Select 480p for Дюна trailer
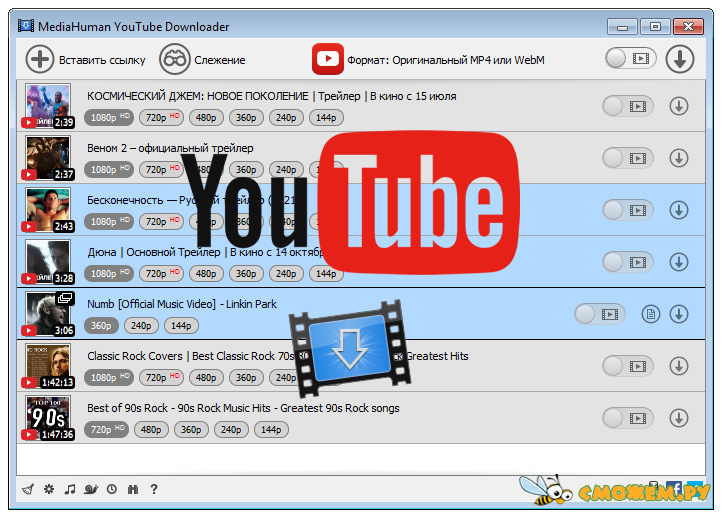This screenshot has height=517, width=721. click(206, 274)
